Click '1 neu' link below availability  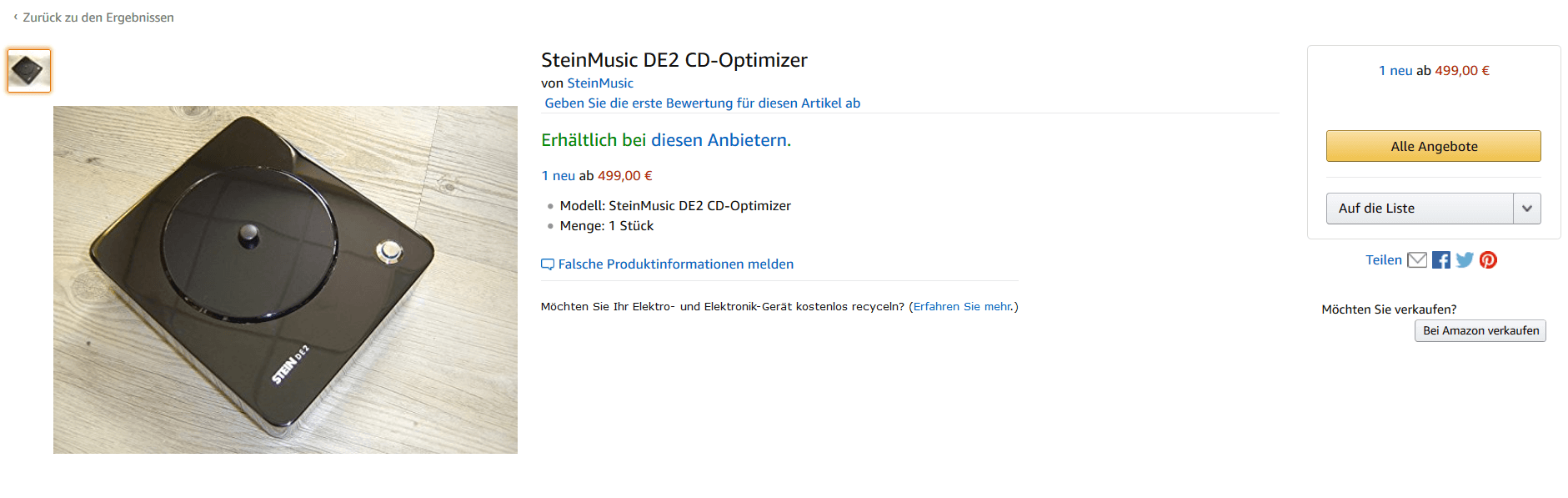[x=558, y=176]
